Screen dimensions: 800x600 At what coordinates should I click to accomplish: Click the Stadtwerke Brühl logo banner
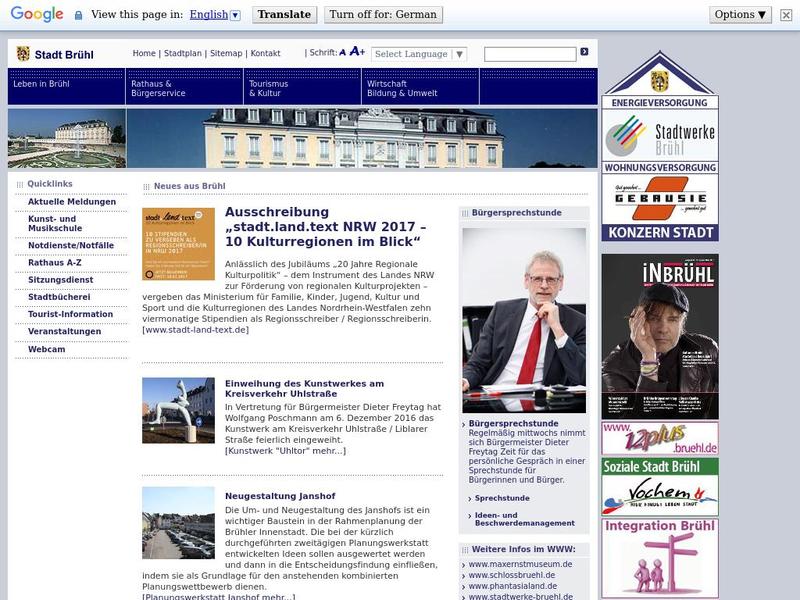(x=660, y=135)
